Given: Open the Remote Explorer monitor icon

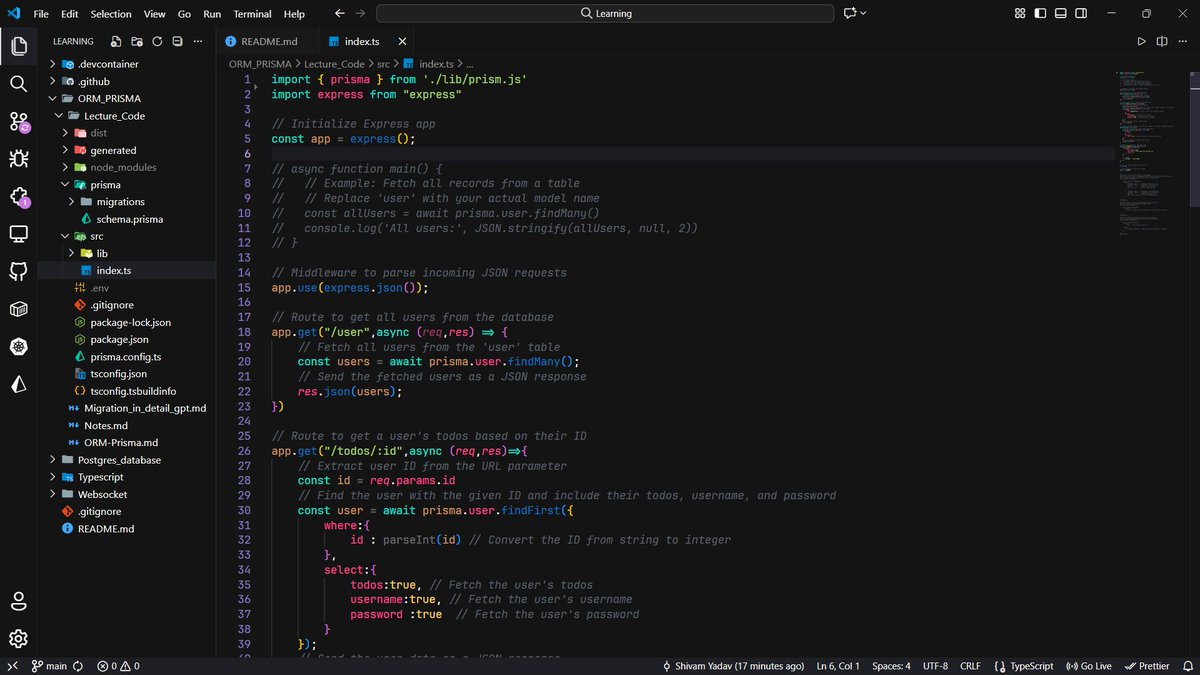Looking at the screenshot, I should coord(18,233).
